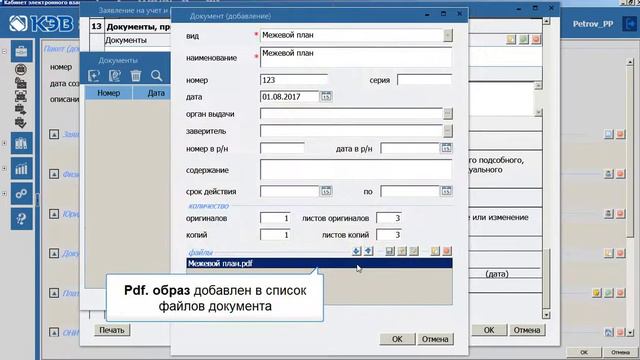The height and width of the screenshot is (360, 640).
Task: Add a new document in Документы panel
Action: (x=94, y=76)
